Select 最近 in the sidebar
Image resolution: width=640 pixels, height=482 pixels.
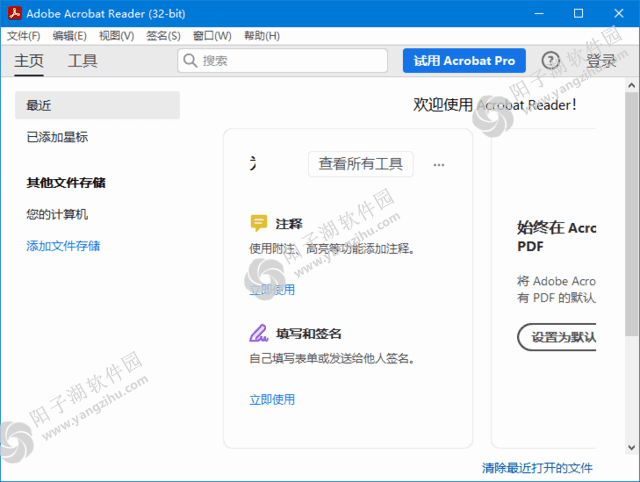pyautogui.click(x=97, y=105)
